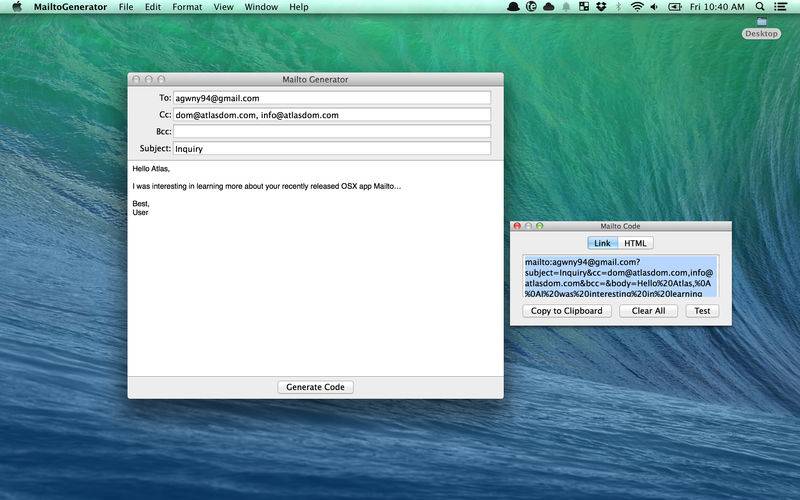The image size is (800, 500).
Task: Click the generated mailto link text area
Action: pyautogui.click(x=620, y=276)
